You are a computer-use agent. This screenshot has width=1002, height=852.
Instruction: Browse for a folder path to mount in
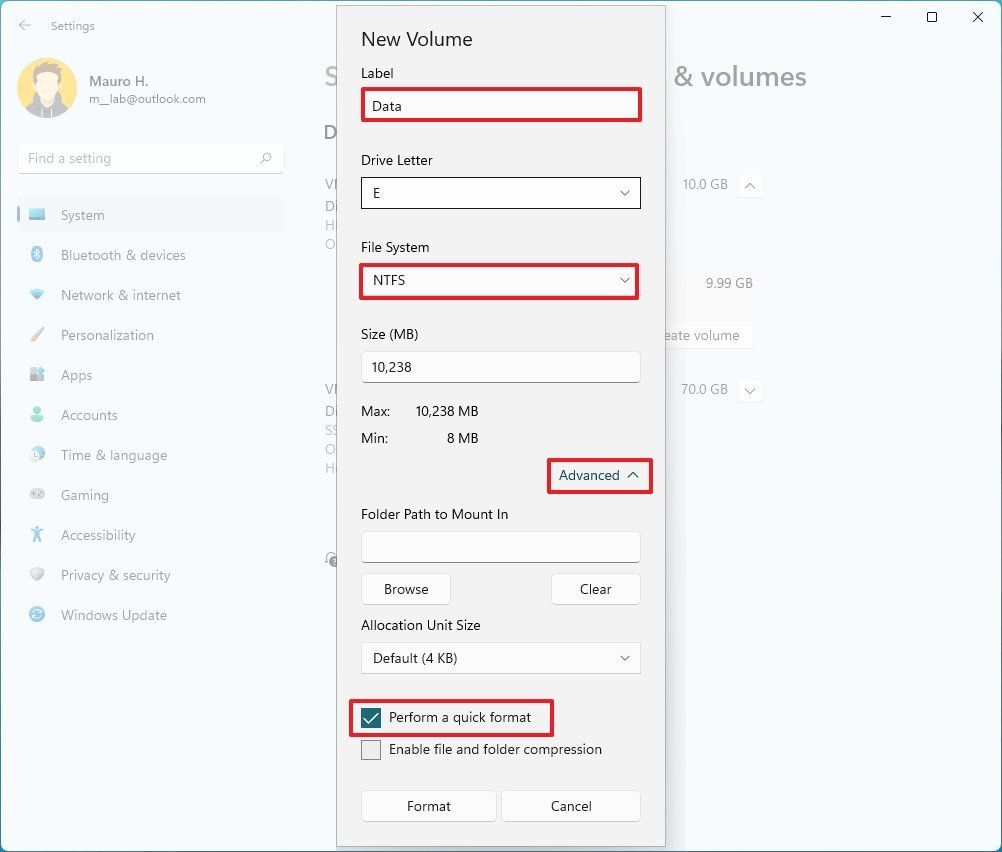coord(405,589)
